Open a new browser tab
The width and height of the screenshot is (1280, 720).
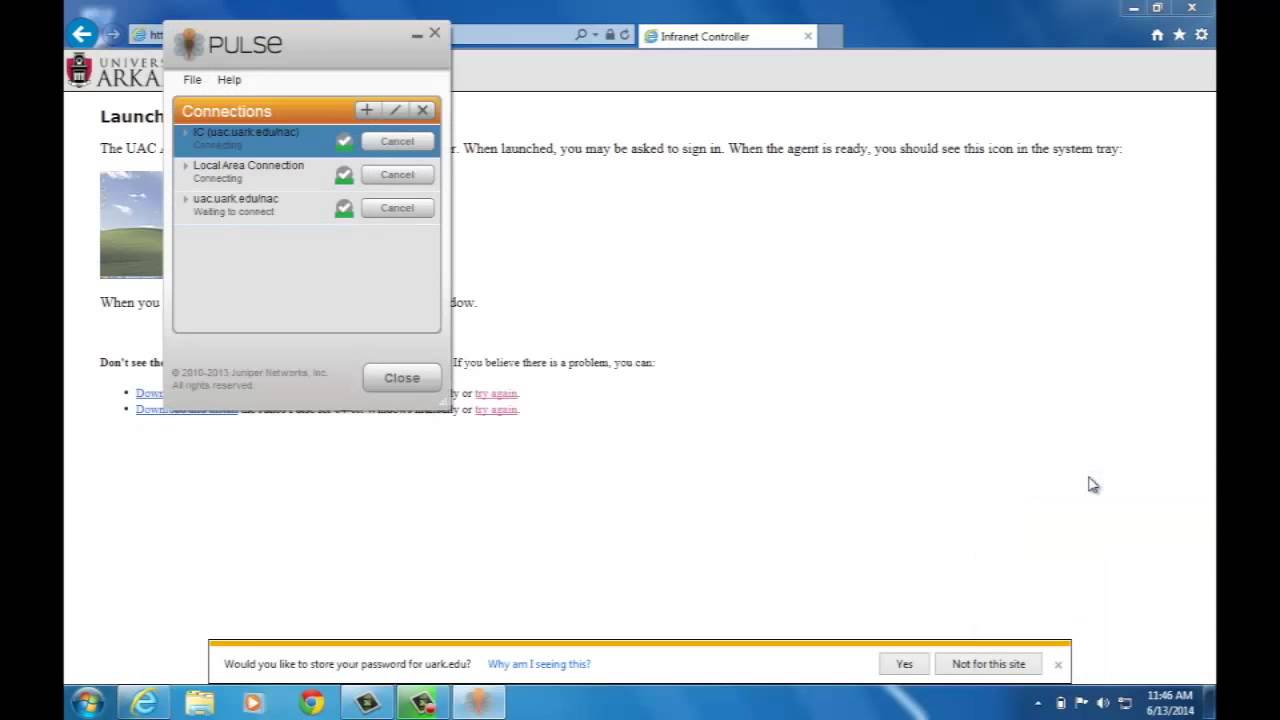click(x=831, y=36)
